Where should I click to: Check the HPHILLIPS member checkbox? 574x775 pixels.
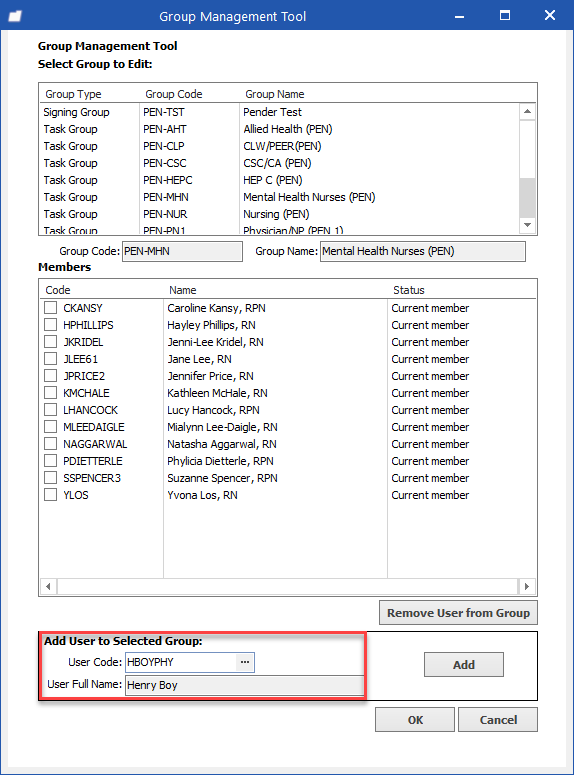(50, 325)
